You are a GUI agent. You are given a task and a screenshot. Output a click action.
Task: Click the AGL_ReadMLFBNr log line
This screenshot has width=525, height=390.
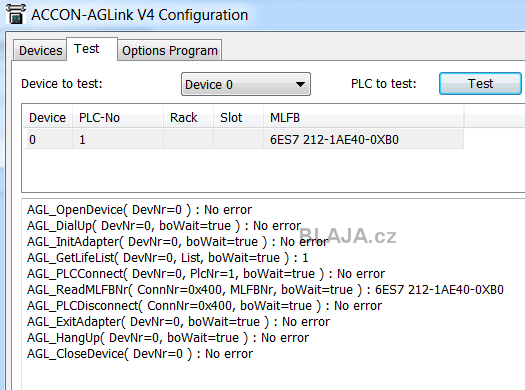[265, 290]
